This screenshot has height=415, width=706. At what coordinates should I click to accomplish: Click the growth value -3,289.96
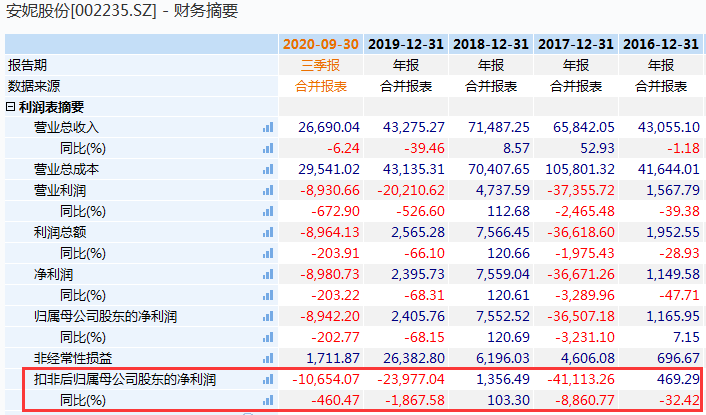(x=585, y=296)
